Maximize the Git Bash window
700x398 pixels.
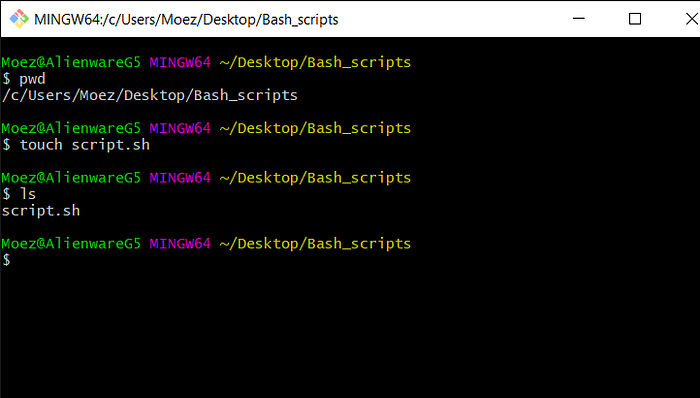635,19
